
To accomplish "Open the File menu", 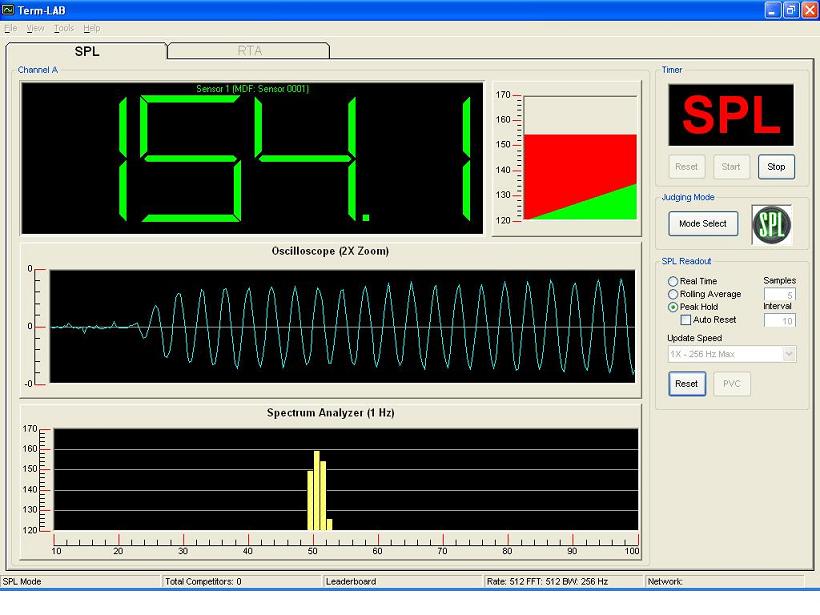I will click(11, 28).
